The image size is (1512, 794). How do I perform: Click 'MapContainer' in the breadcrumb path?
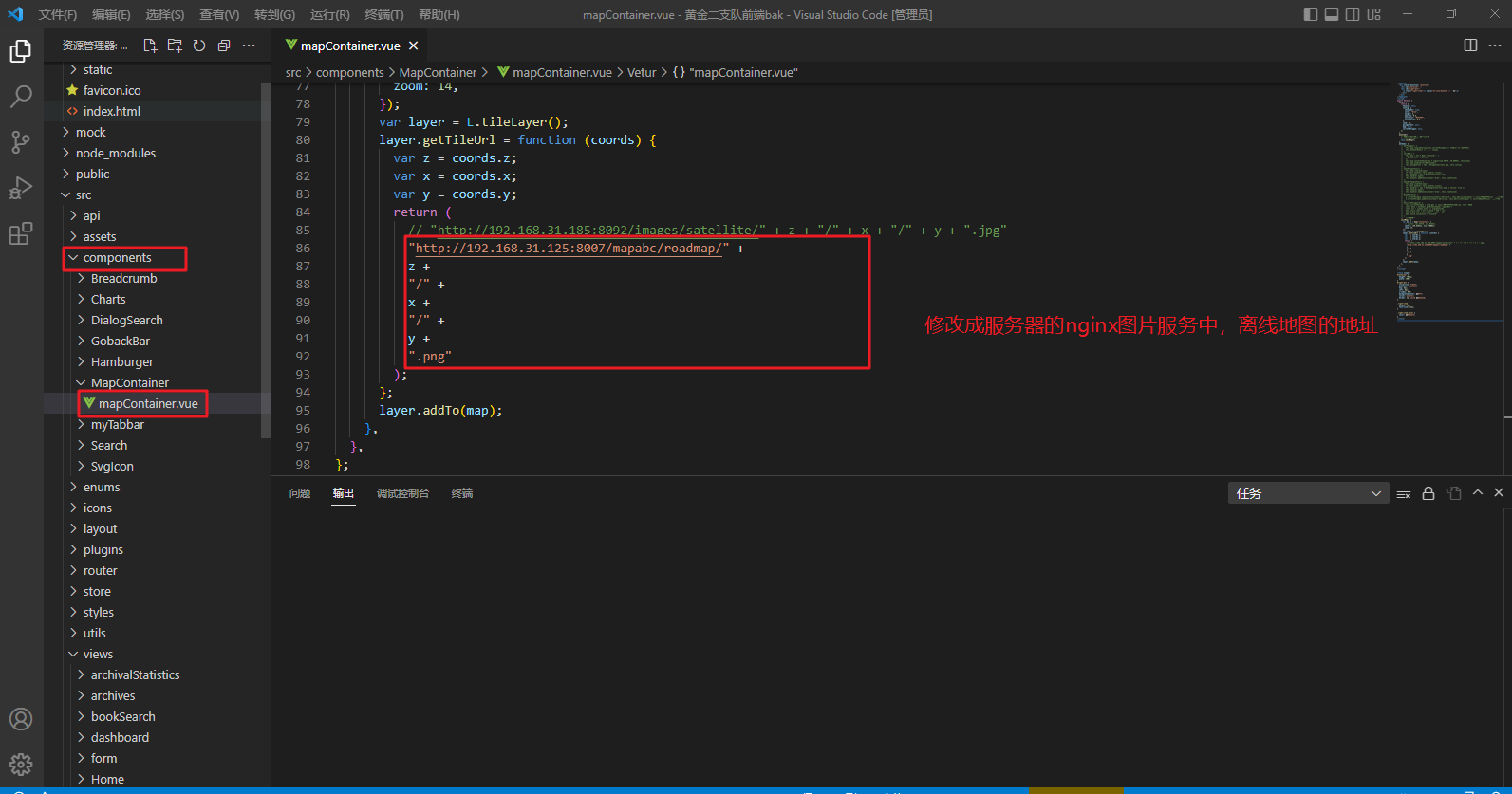point(438,72)
